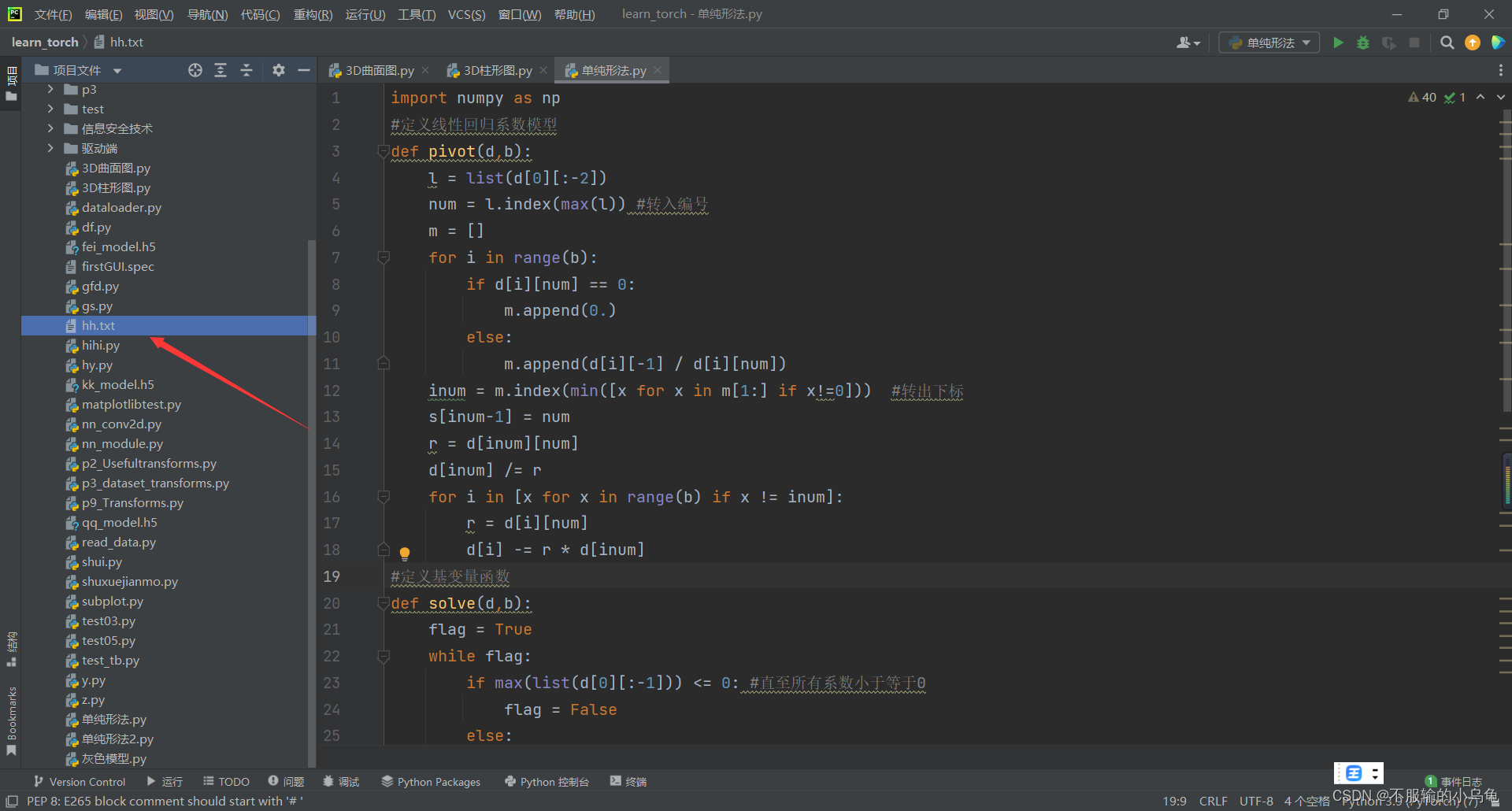Image resolution: width=1512 pixels, height=811 pixels.
Task: Open the 问题 problems window
Action: [286, 781]
